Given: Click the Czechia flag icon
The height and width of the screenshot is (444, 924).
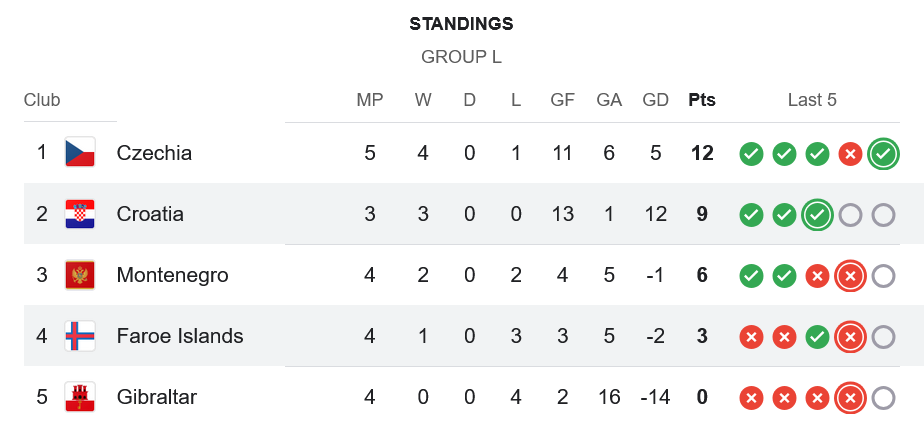Looking at the screenshot, I should [80, 153].
